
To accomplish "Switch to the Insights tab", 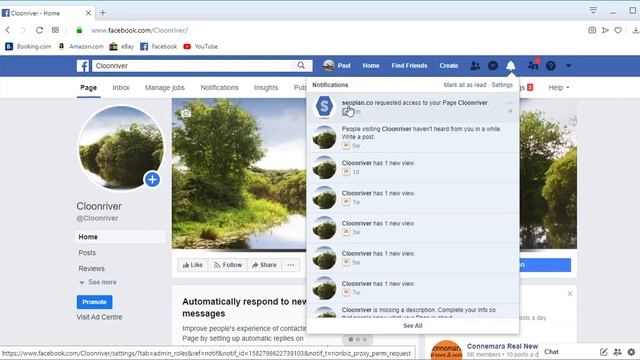I will (266, 87).
